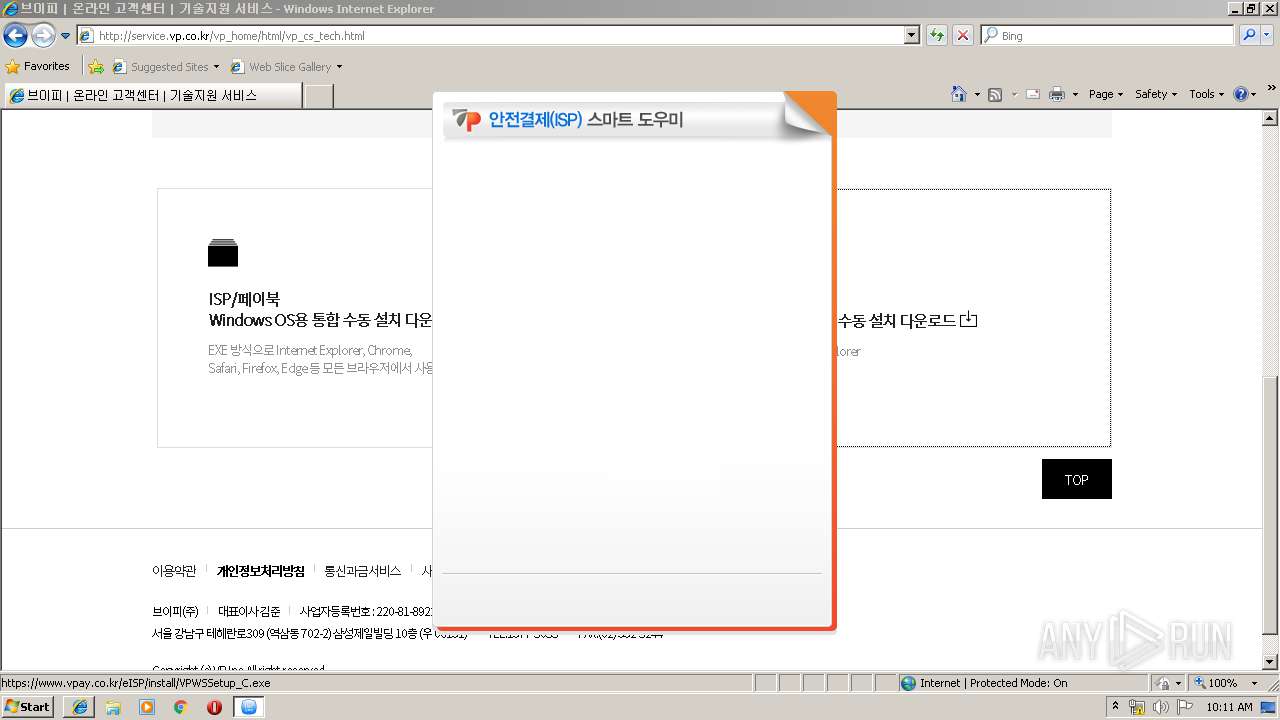Open the Suggested Sites link
This screenshot has height=720, width=1280.
click(165, 67)
